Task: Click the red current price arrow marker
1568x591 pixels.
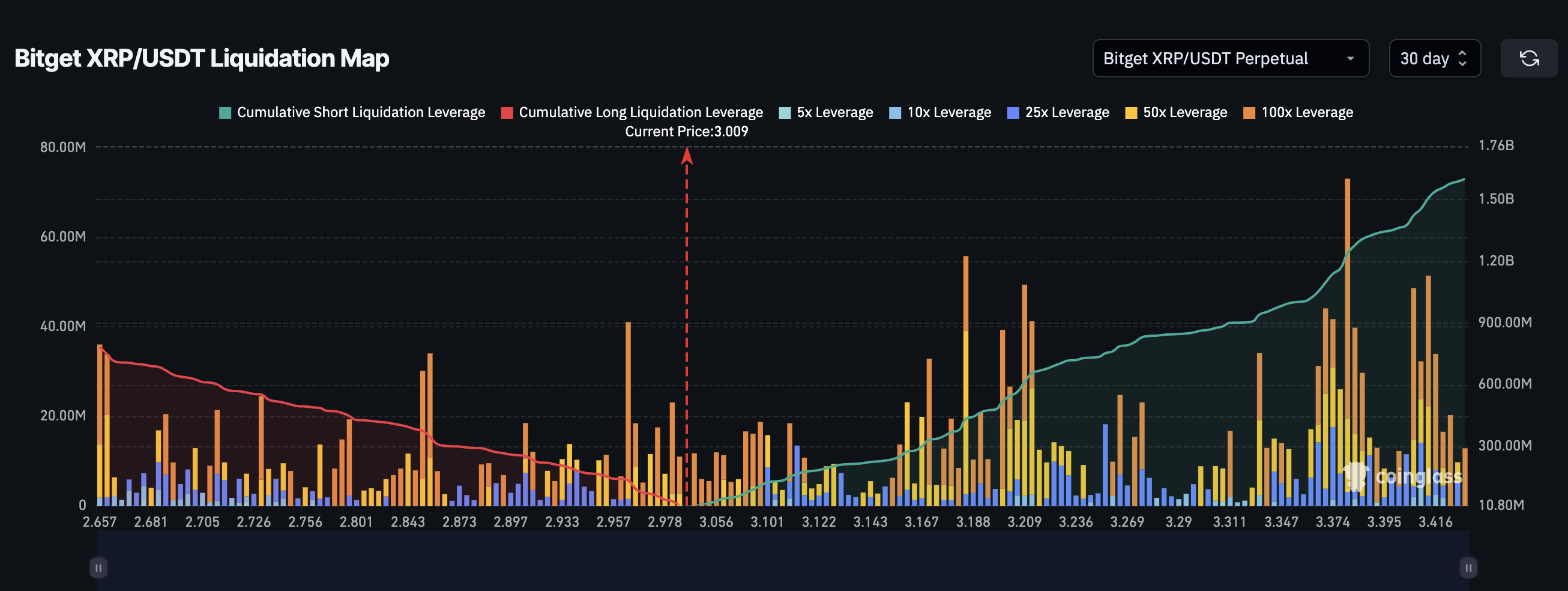Action: (x=687, y=156)
